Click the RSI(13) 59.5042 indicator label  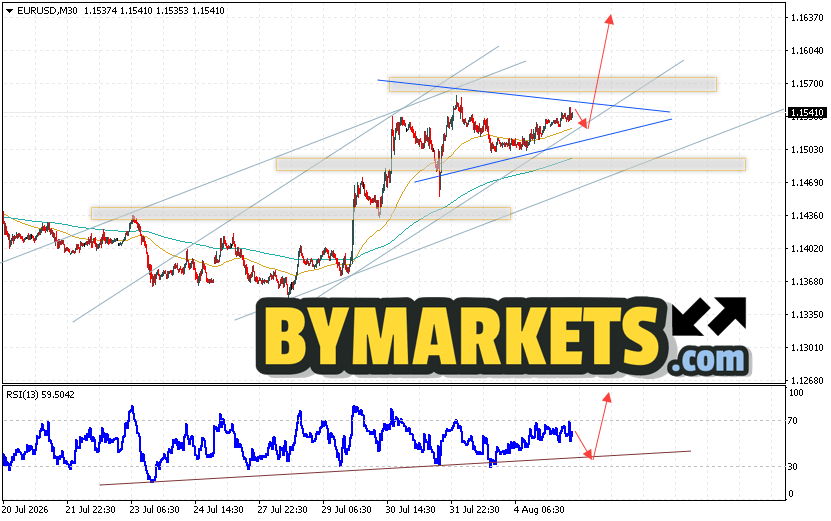40,394
